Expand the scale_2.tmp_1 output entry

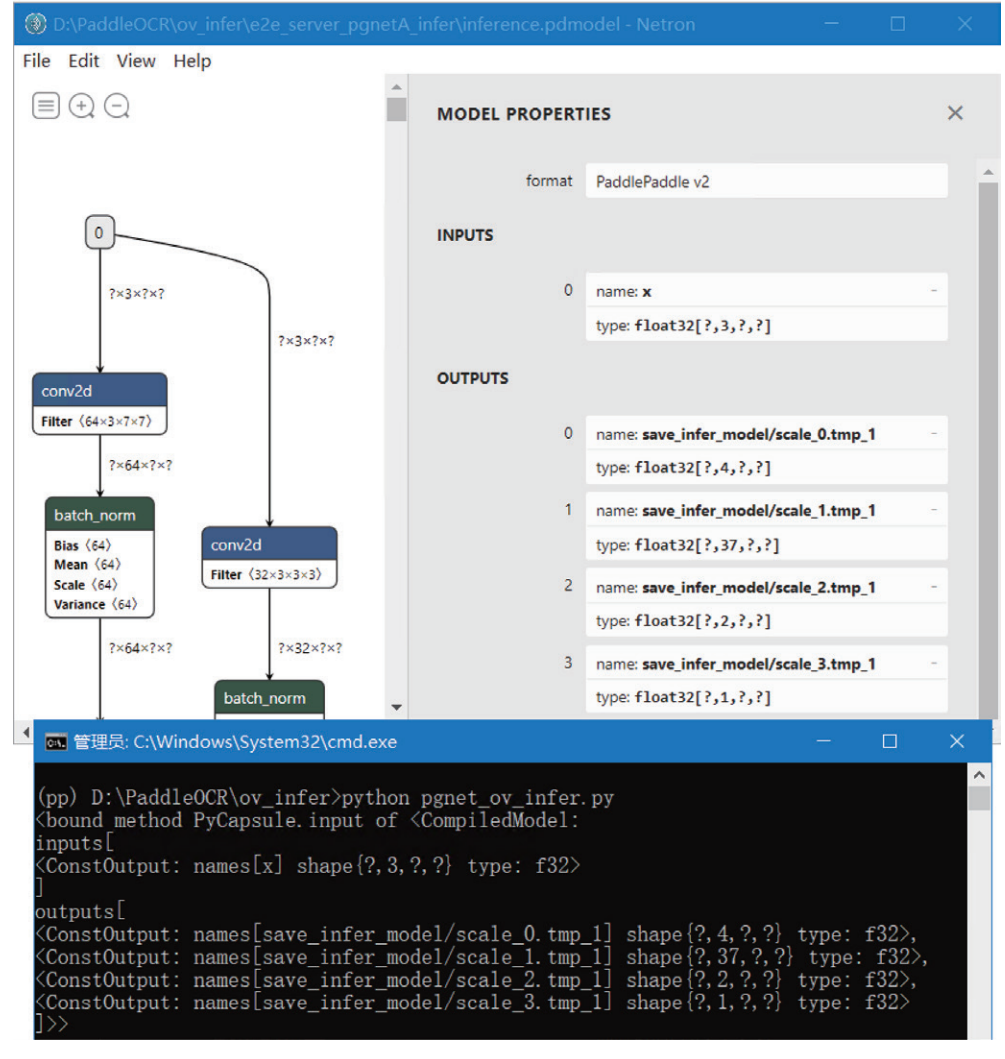933,587
